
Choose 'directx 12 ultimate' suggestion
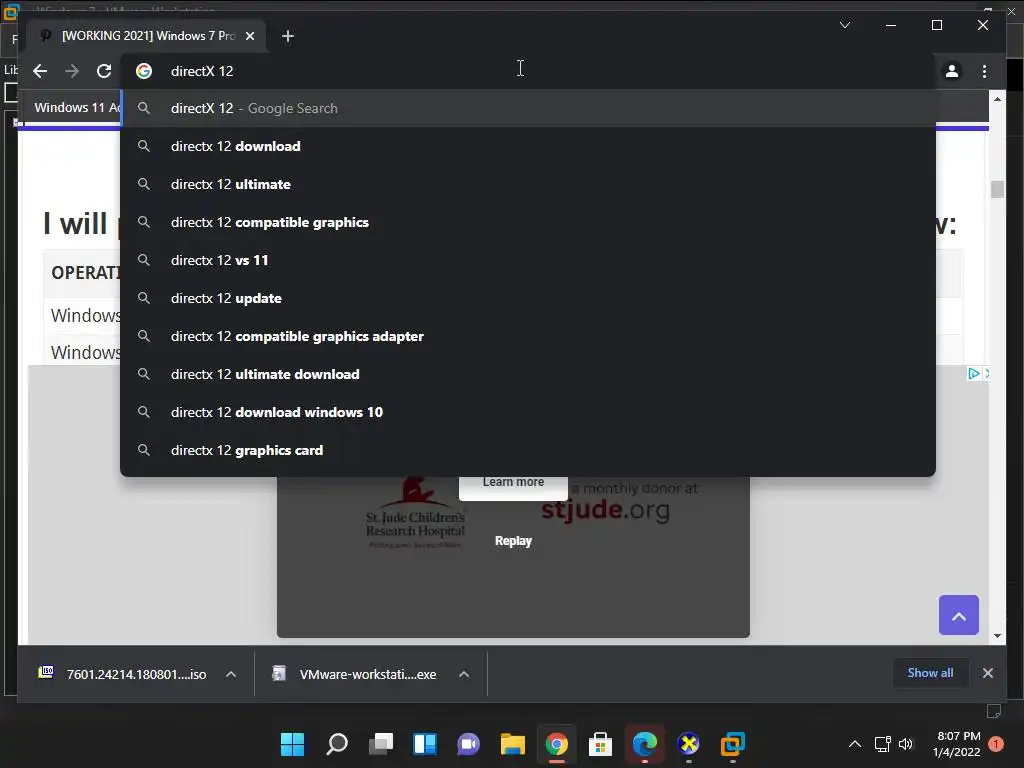[x=528, y=184]
